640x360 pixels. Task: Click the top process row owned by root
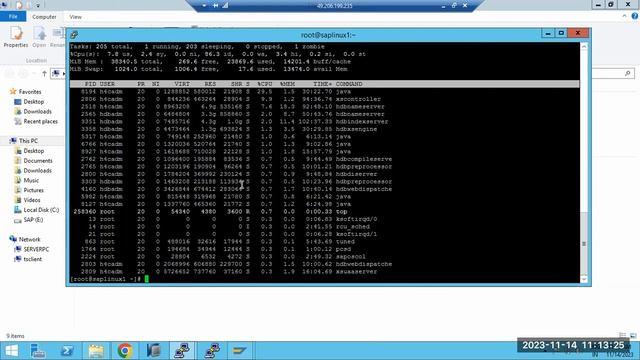tap(211, 212)
